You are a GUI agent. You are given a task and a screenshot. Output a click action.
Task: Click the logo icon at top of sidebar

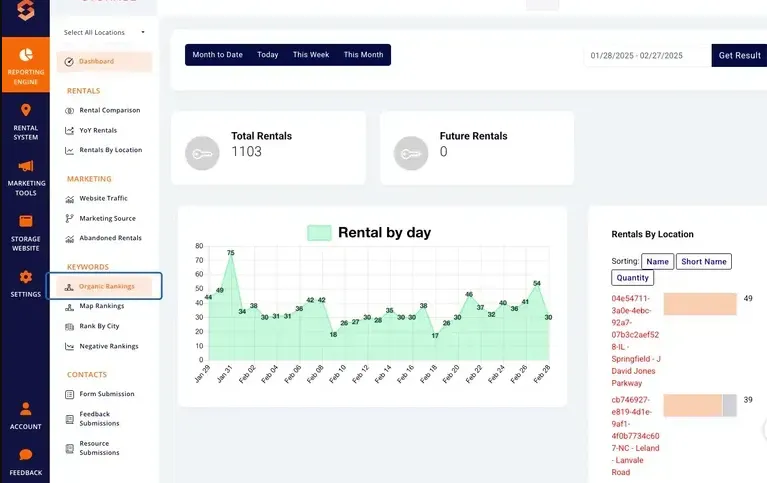point(25,10)
